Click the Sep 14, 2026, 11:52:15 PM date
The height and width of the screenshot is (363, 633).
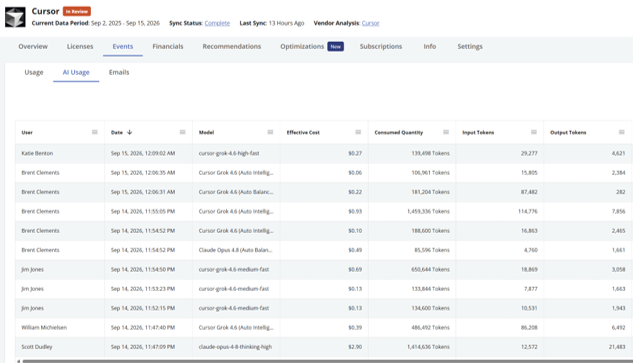[143, 308]
